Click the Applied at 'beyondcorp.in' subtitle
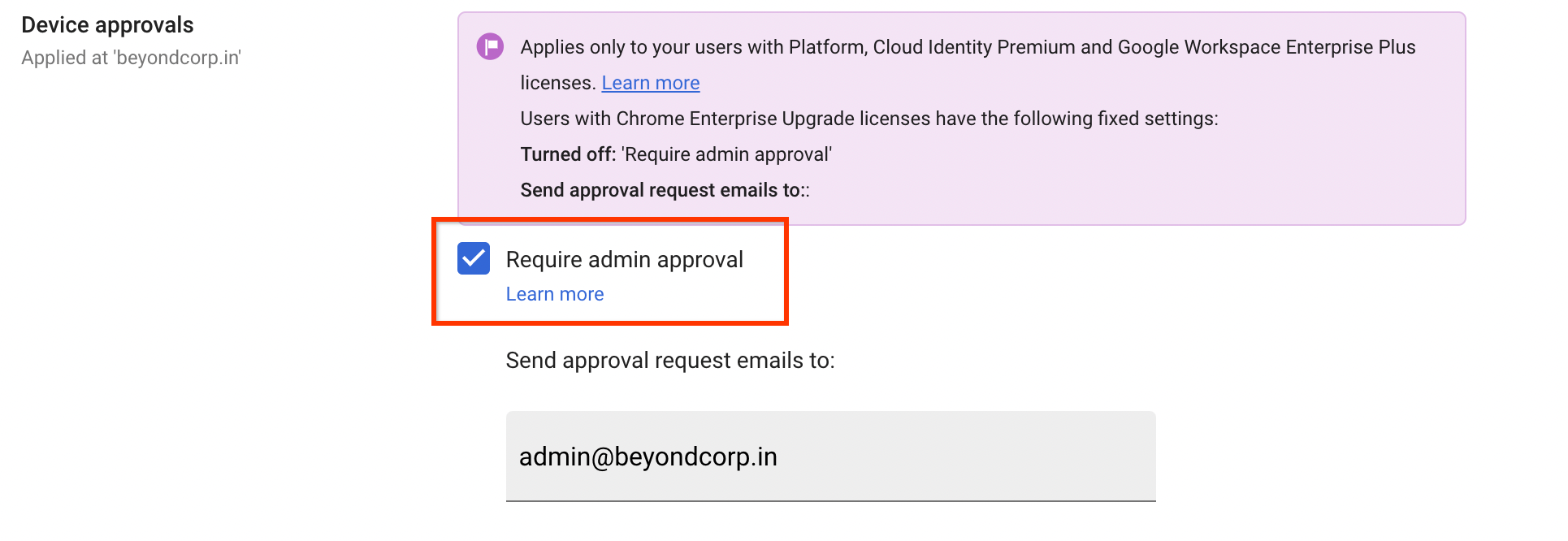This screenshot has height=541, width=1568. (131, 58)
